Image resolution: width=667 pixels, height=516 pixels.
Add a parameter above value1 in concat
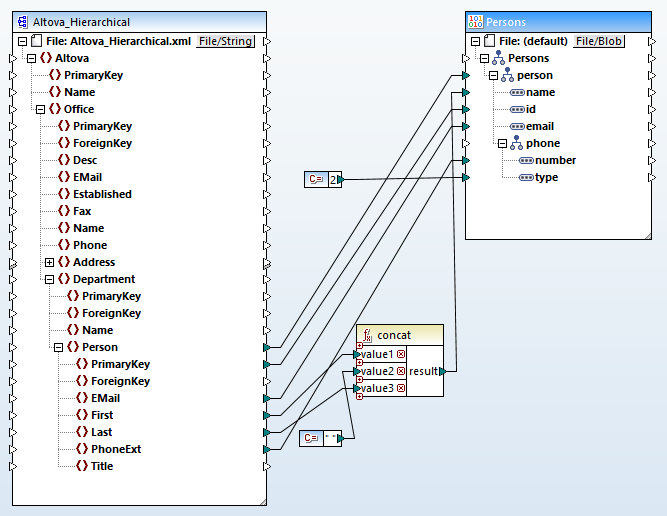[359, 346]
